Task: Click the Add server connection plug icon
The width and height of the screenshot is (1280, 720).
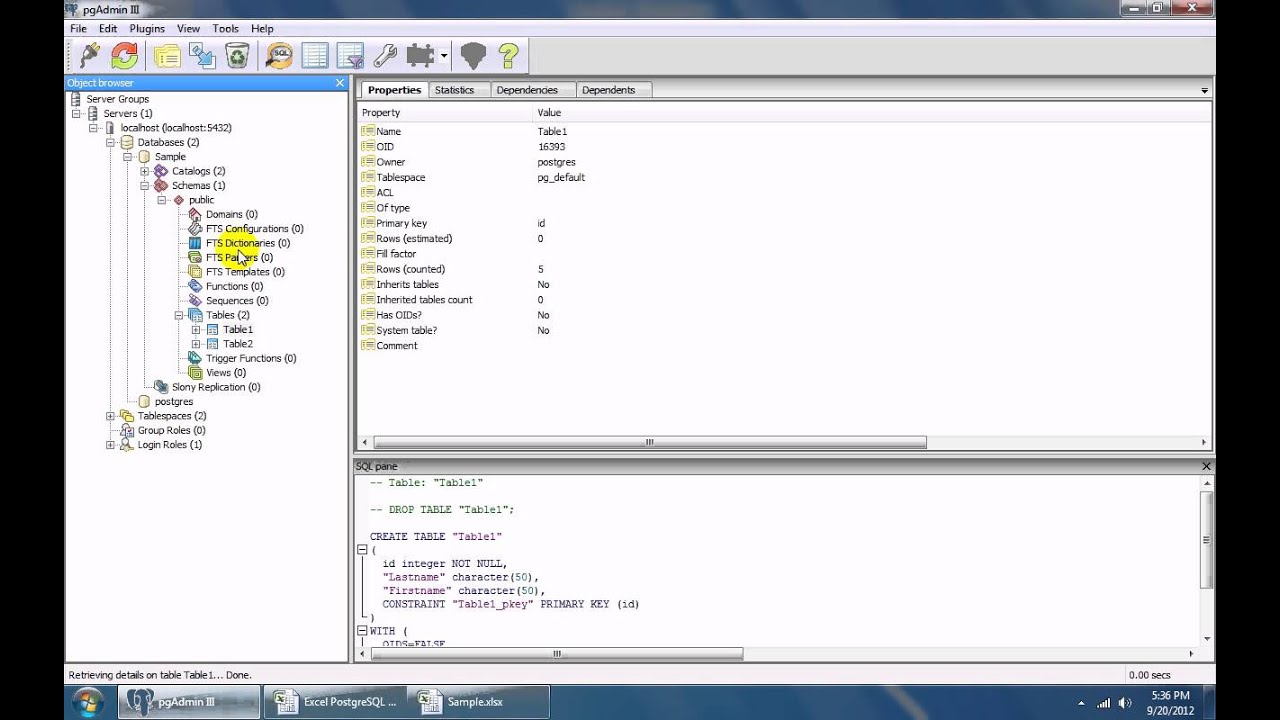Action: click(89, 56)
